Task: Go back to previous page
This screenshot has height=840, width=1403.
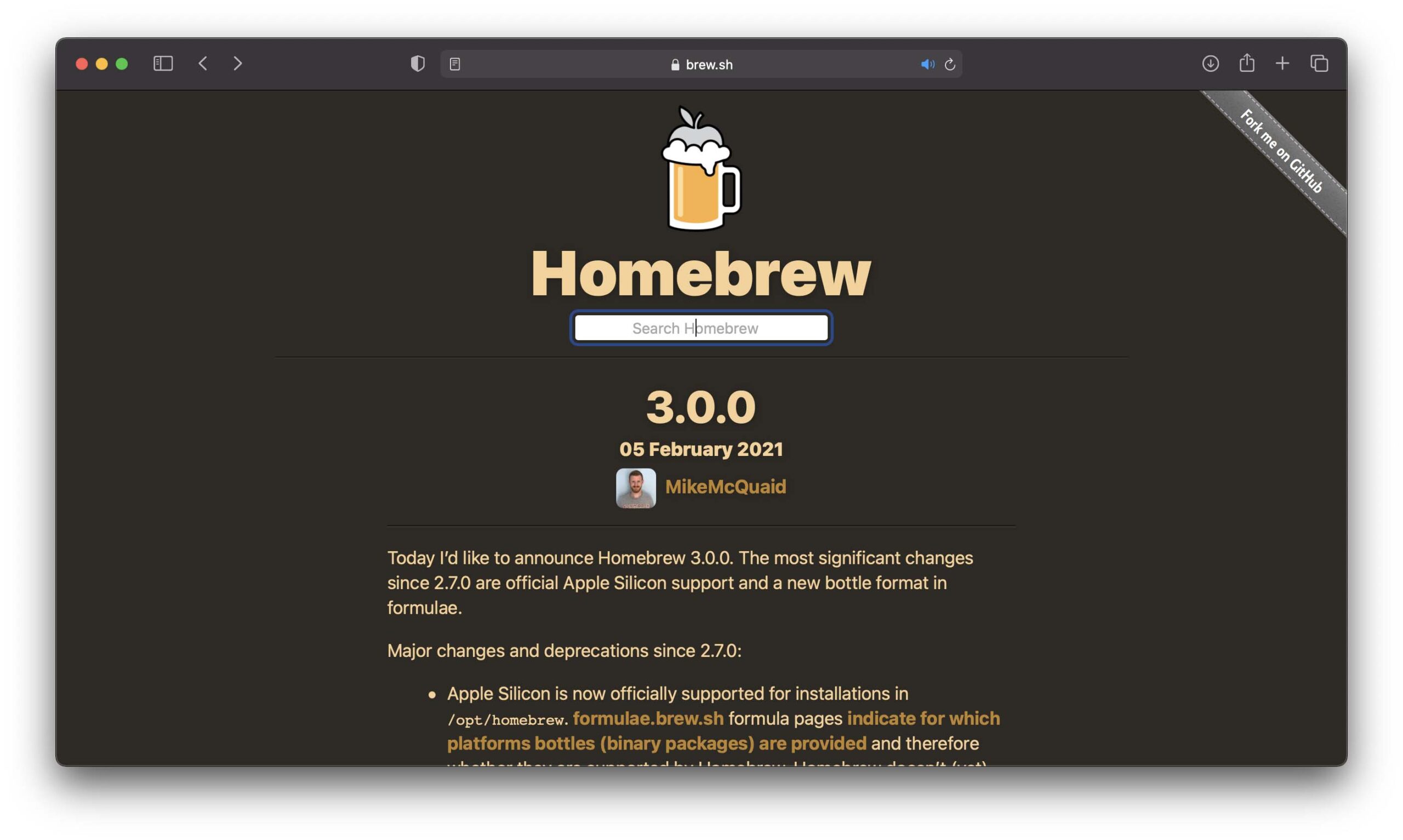Action: 203,64
